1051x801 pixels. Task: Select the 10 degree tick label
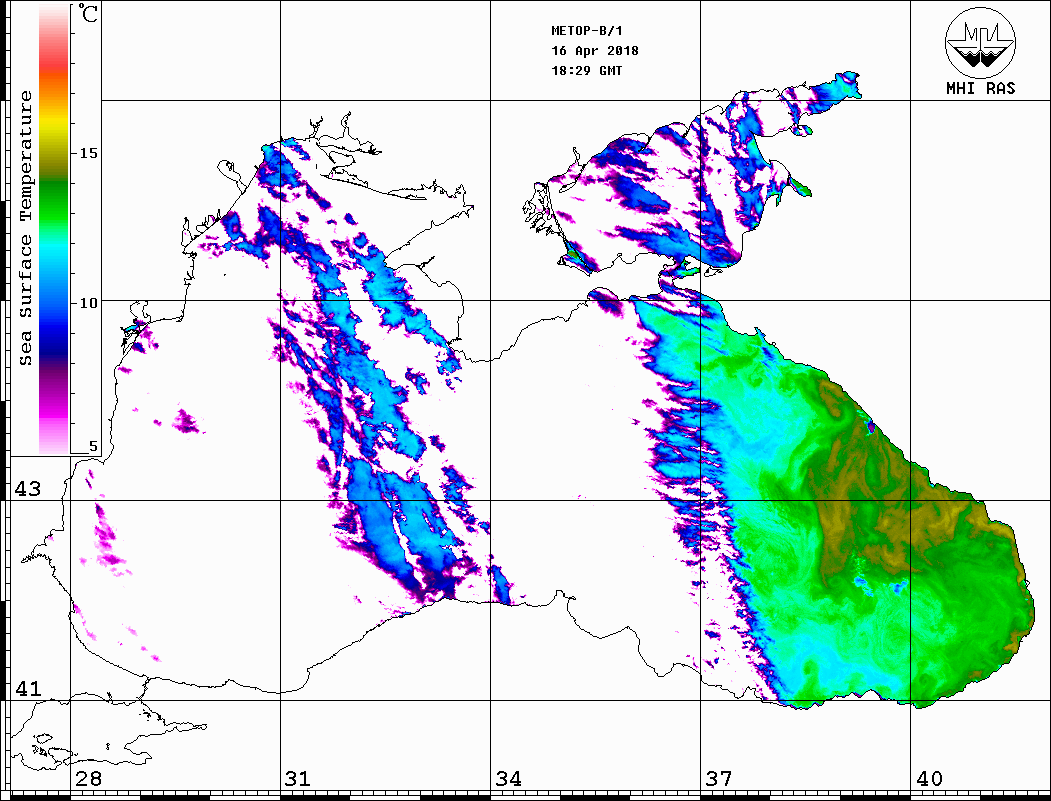pos(90,302)
